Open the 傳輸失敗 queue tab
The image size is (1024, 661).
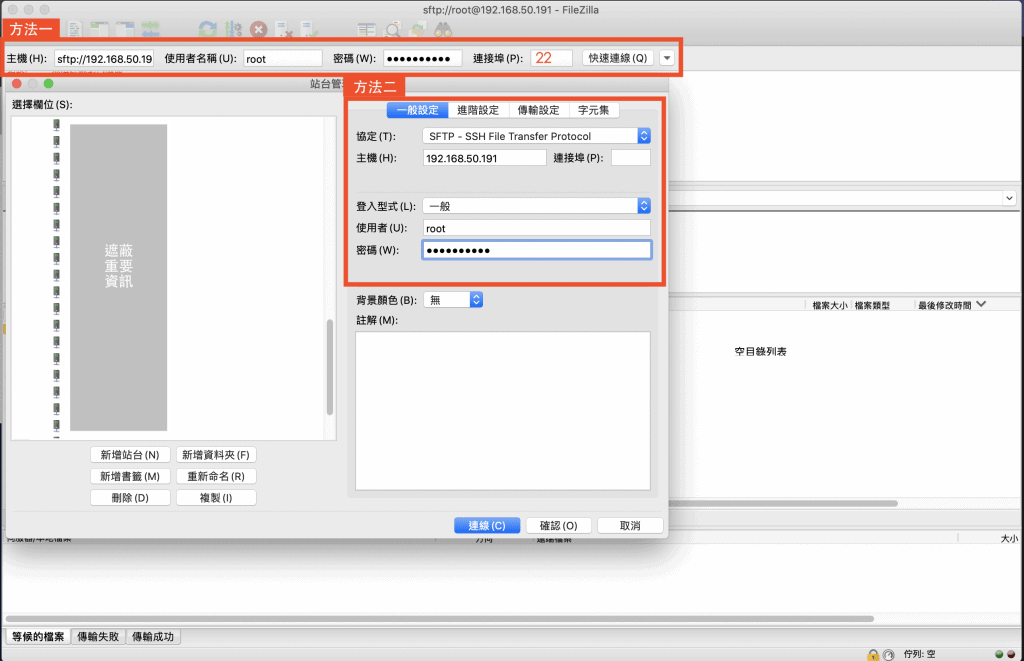[x=99, y=637]
